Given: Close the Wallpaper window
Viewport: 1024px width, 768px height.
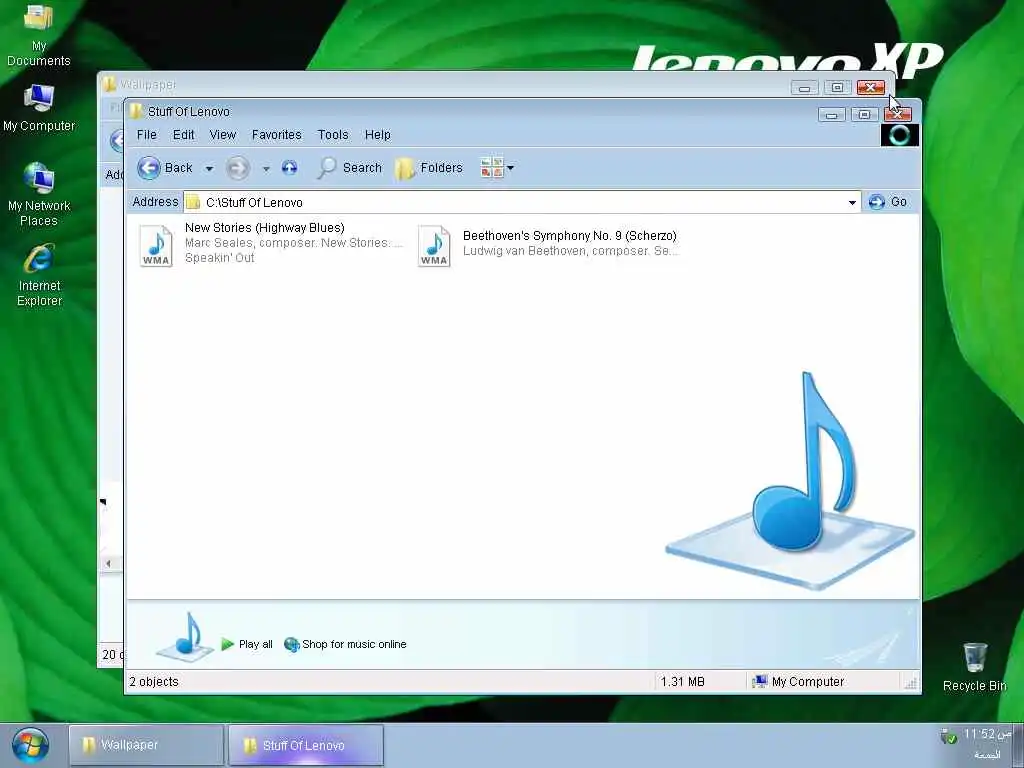Looking at the screenshot, I should tap(871, 88).
